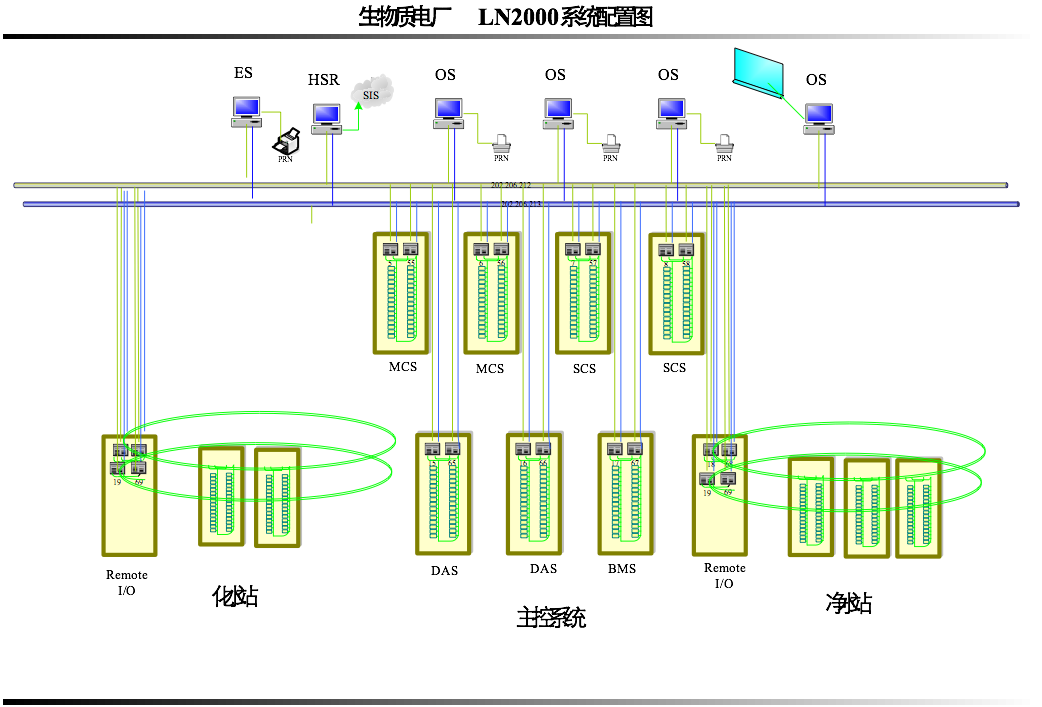This screenshot has height=707, width=1042.
Task: Click the printer left of the projector workstation
Action: point(724,143)
